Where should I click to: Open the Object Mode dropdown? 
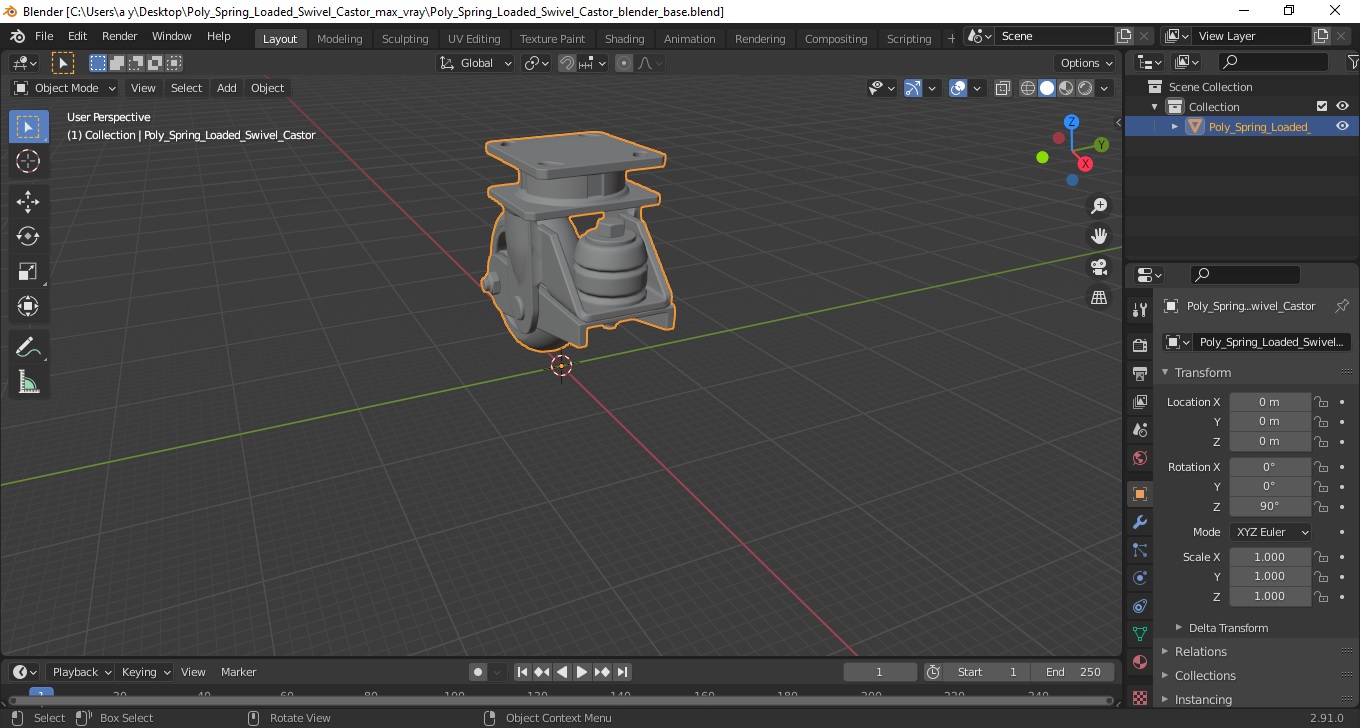click(65, 88)
